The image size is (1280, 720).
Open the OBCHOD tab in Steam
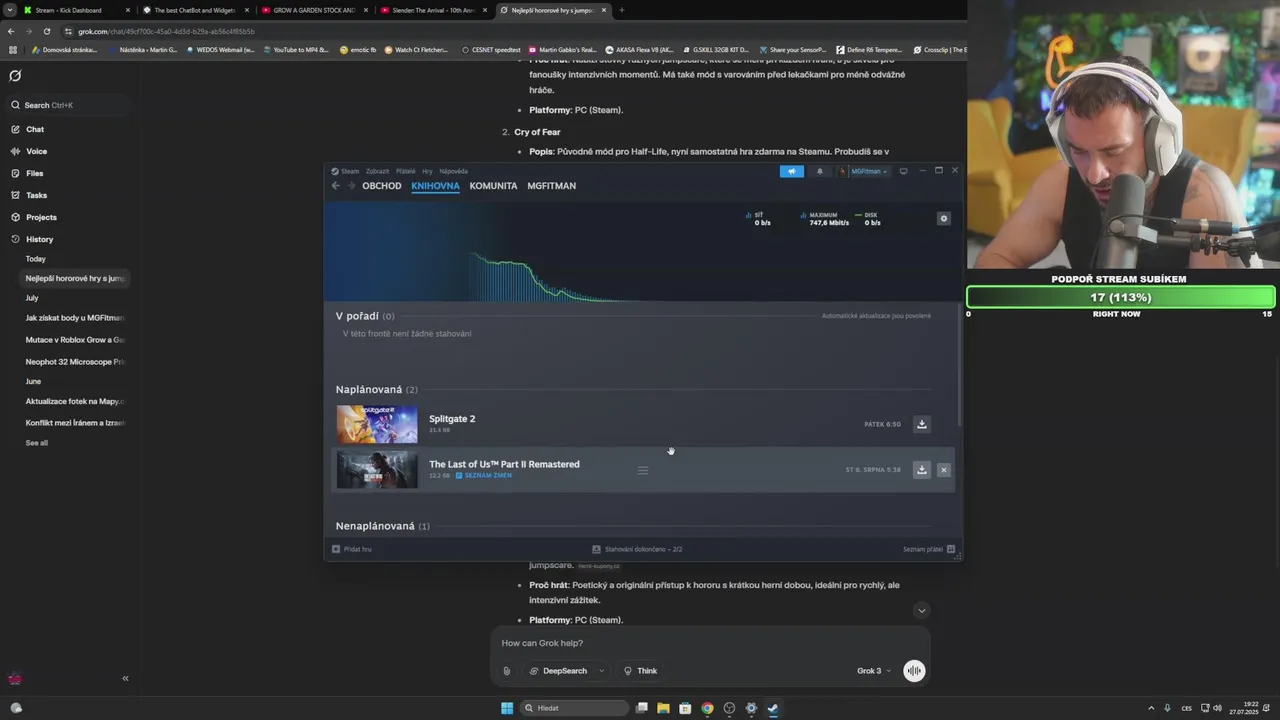[382, 186]
